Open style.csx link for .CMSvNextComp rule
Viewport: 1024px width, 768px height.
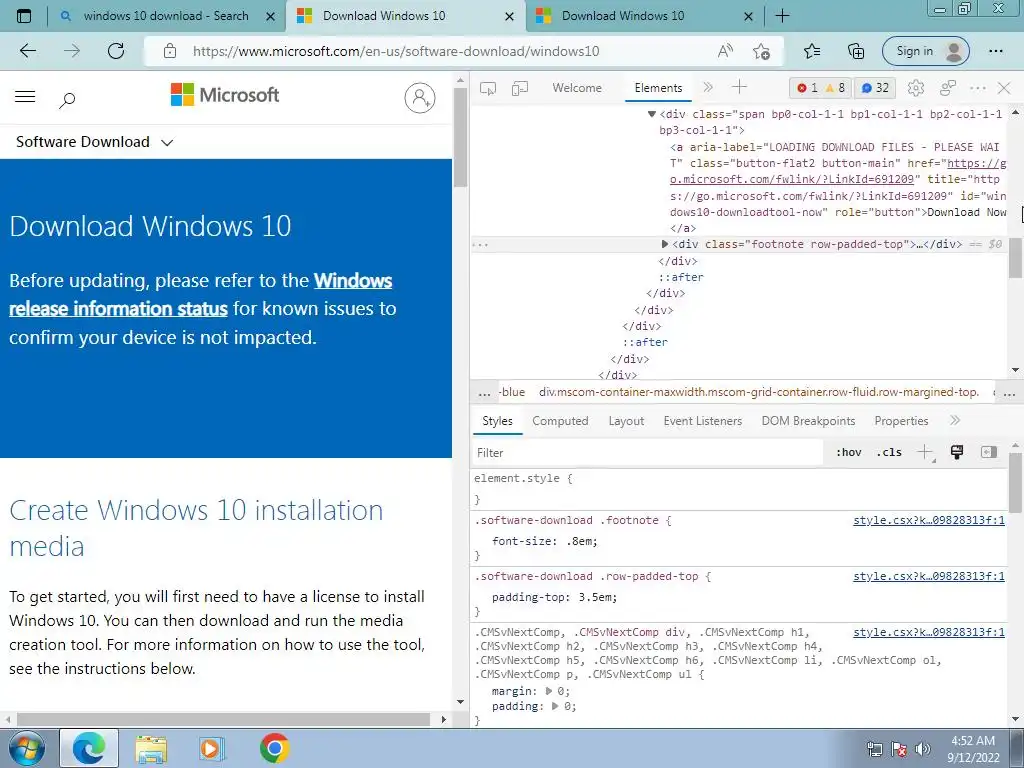(929, 633)
